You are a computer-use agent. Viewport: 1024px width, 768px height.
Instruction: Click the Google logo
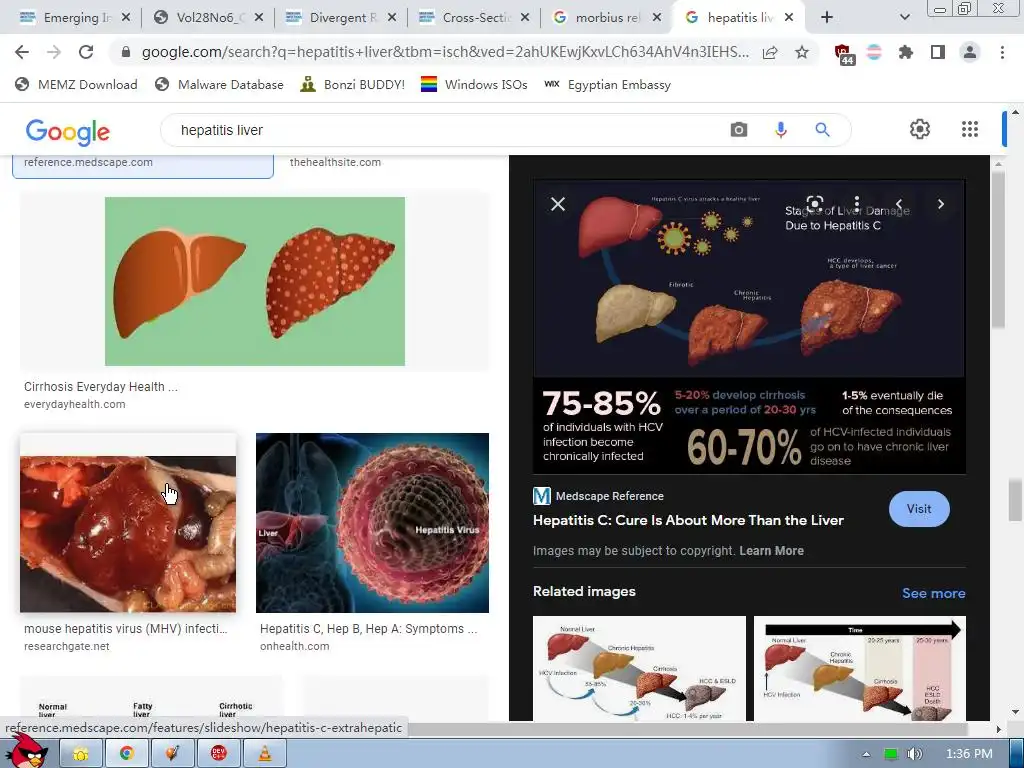(x=67, y=131)
